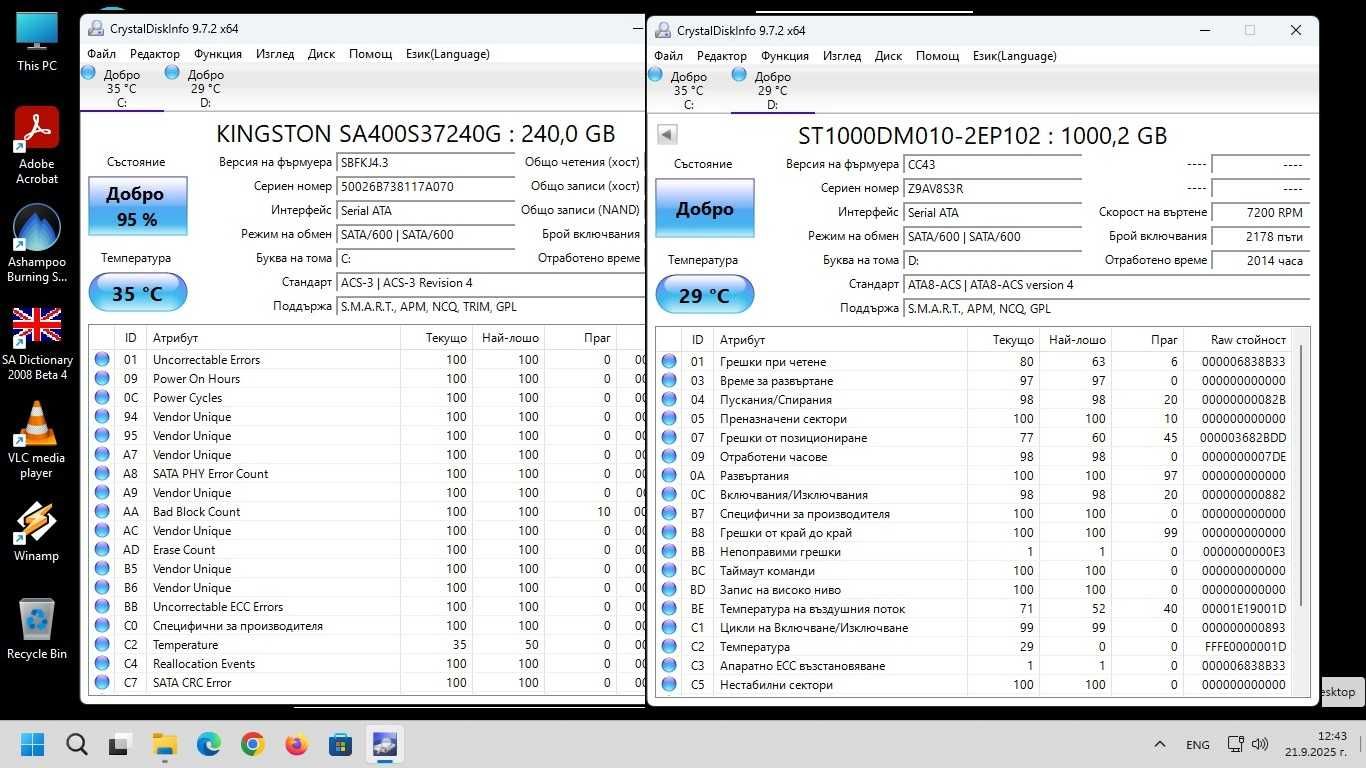Image resolution: width=1366 pixels, height=768 pixels.
Task: Click the vertical scrollbar of the right attribute list
Action: click(1300, 474)
